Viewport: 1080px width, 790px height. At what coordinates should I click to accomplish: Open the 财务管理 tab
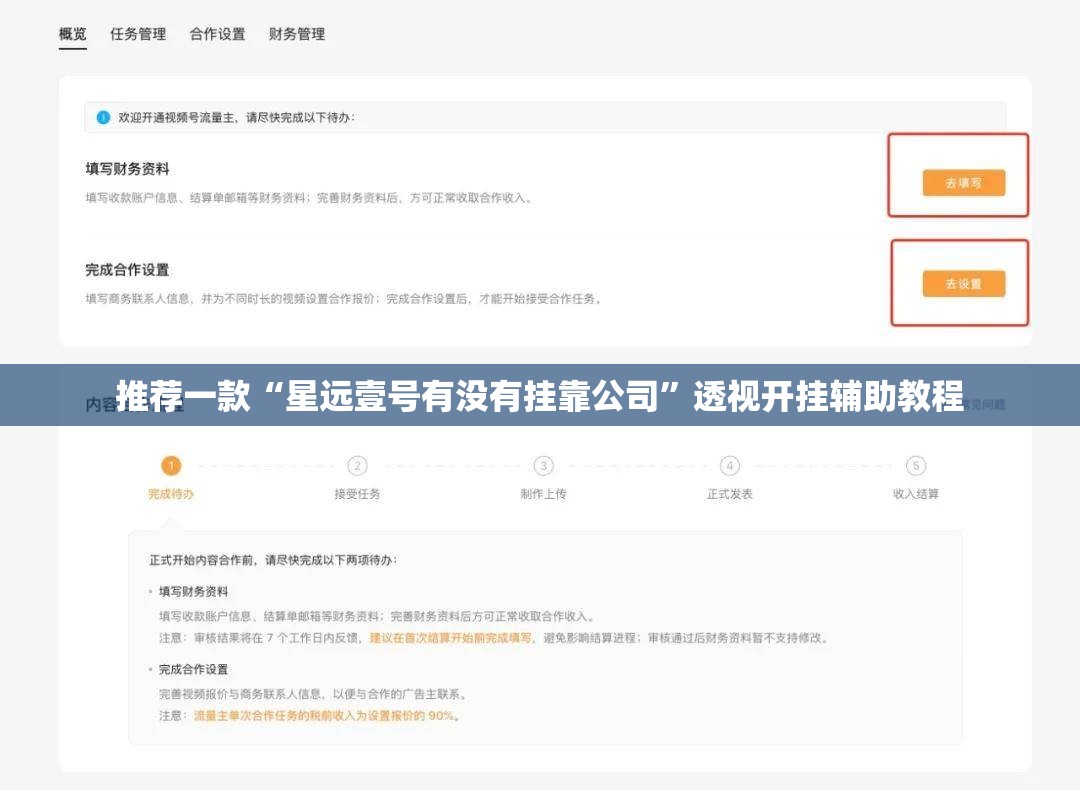click(297, 34)
